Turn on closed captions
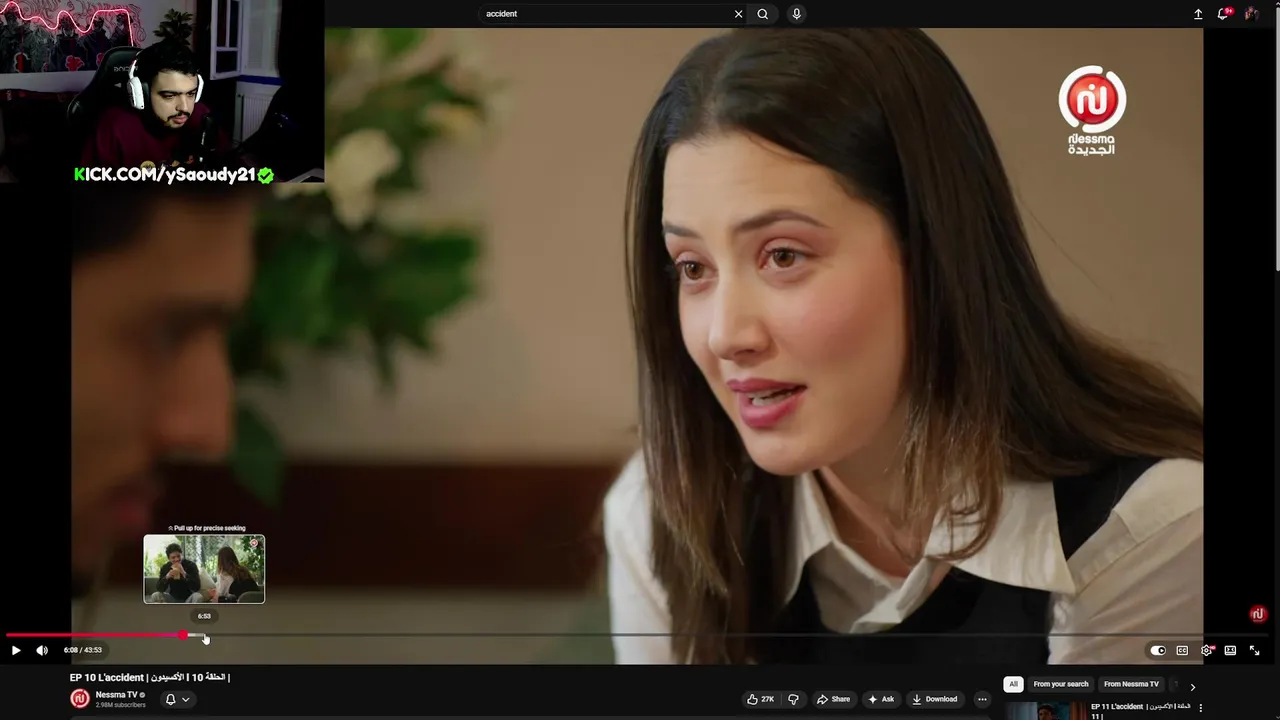Viewport: 1280px width, 720px height. [x=1182, y=650]
